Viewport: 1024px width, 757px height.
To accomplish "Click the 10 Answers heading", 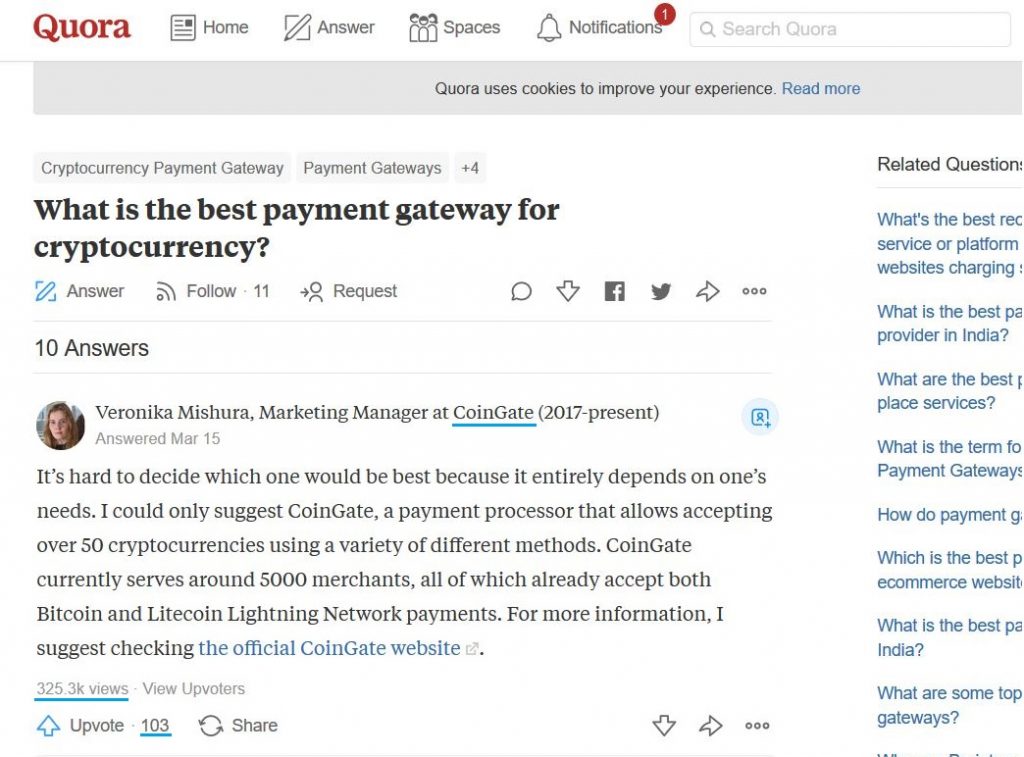I will [x=91, y=348].
